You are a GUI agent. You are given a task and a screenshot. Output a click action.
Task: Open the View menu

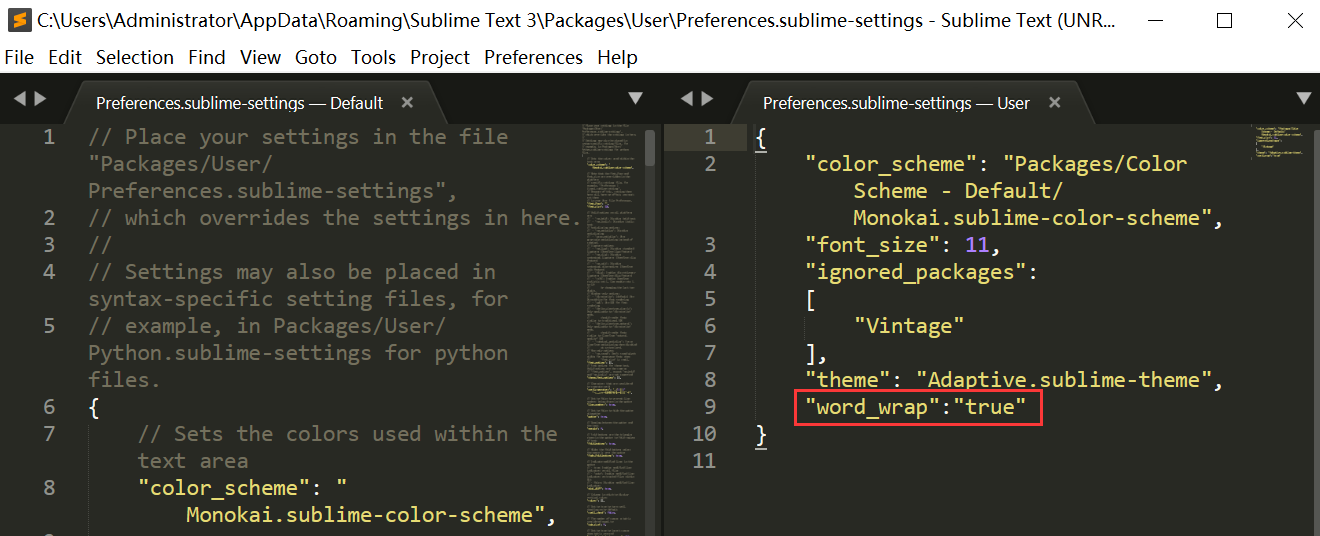[x=260, y=57]
